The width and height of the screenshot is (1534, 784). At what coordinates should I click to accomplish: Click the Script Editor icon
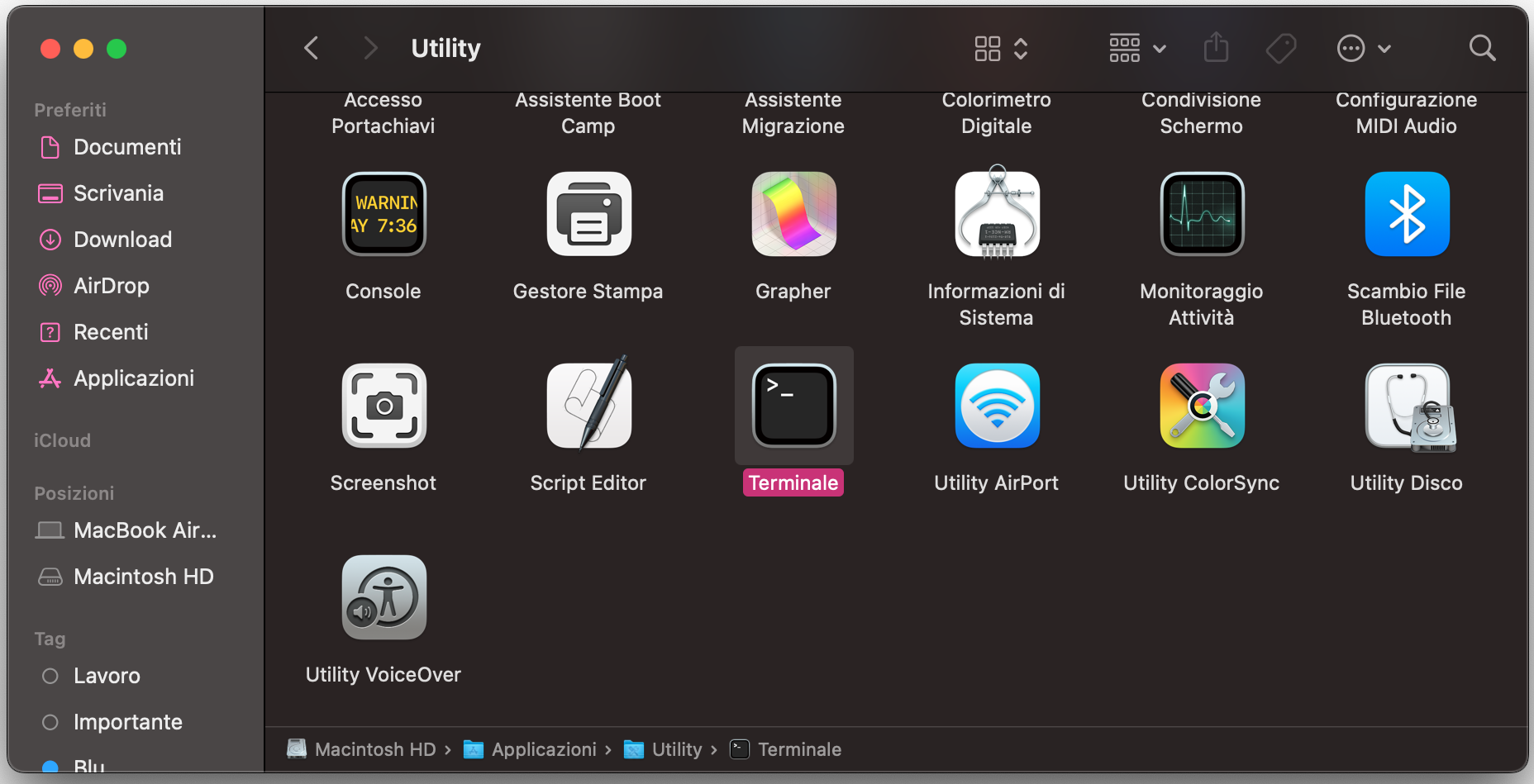[588, 406]
